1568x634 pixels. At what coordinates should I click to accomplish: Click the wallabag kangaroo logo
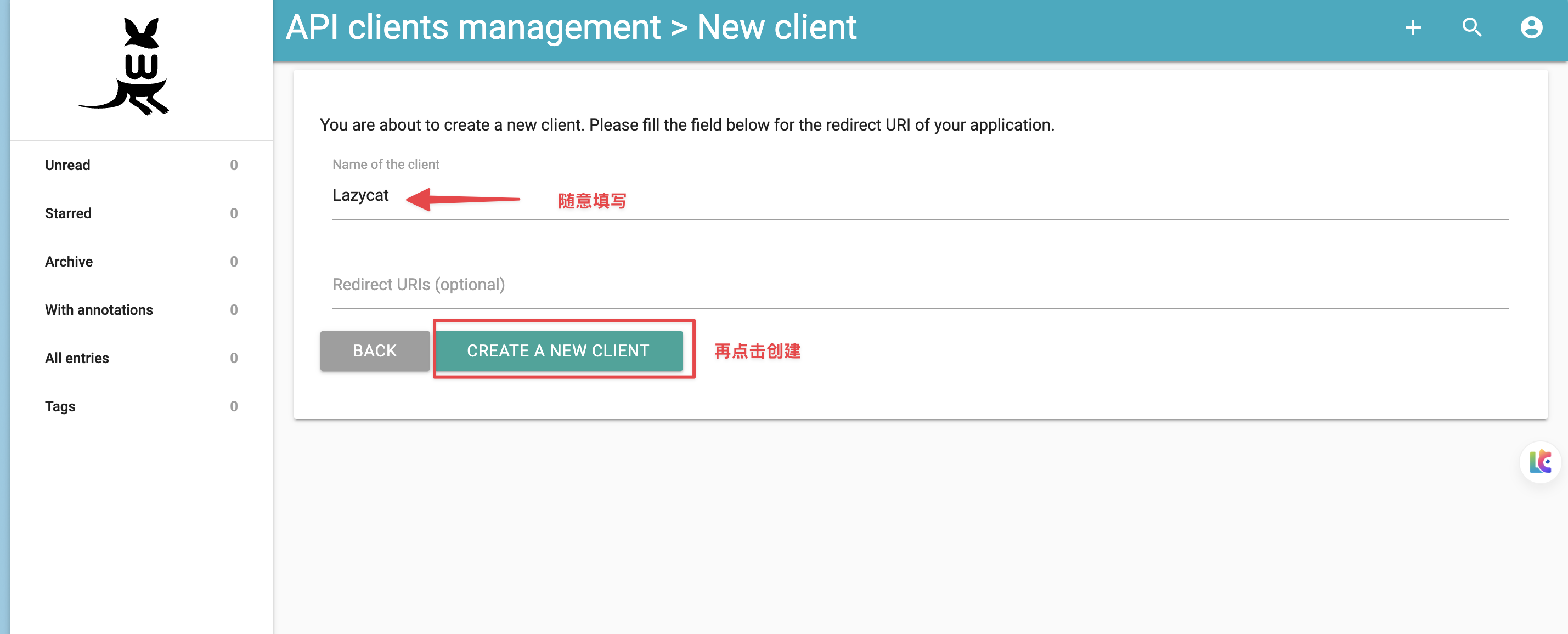[x=124, y=66]
